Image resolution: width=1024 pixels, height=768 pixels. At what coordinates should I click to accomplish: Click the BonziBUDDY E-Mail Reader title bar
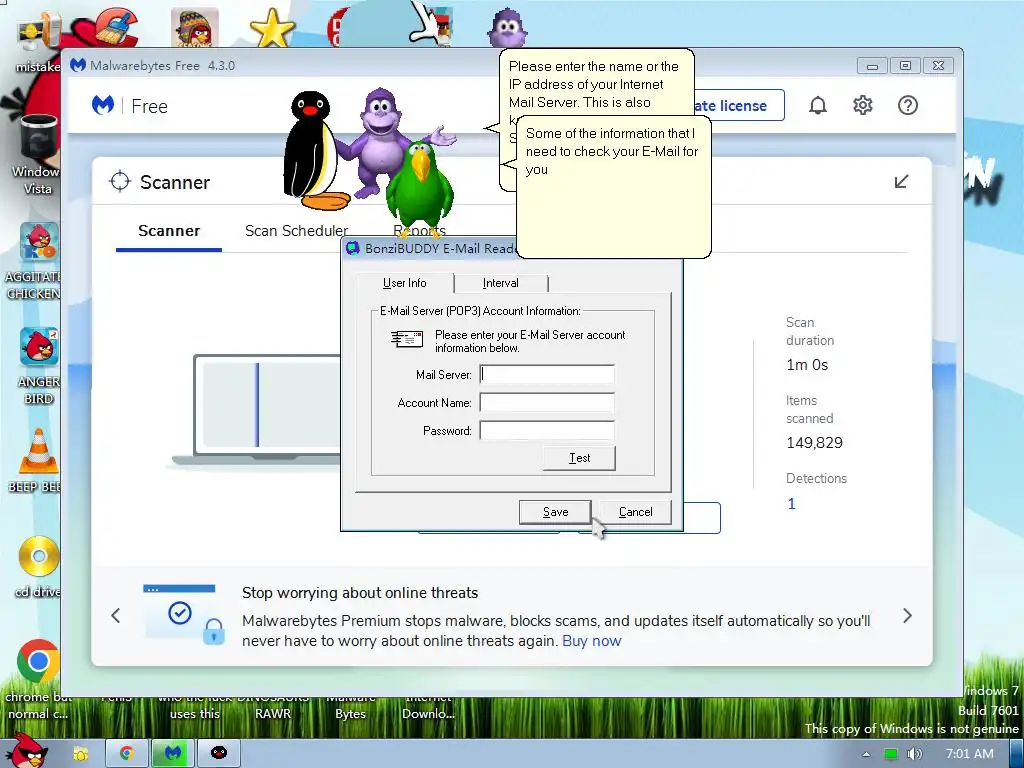[431, 248]
